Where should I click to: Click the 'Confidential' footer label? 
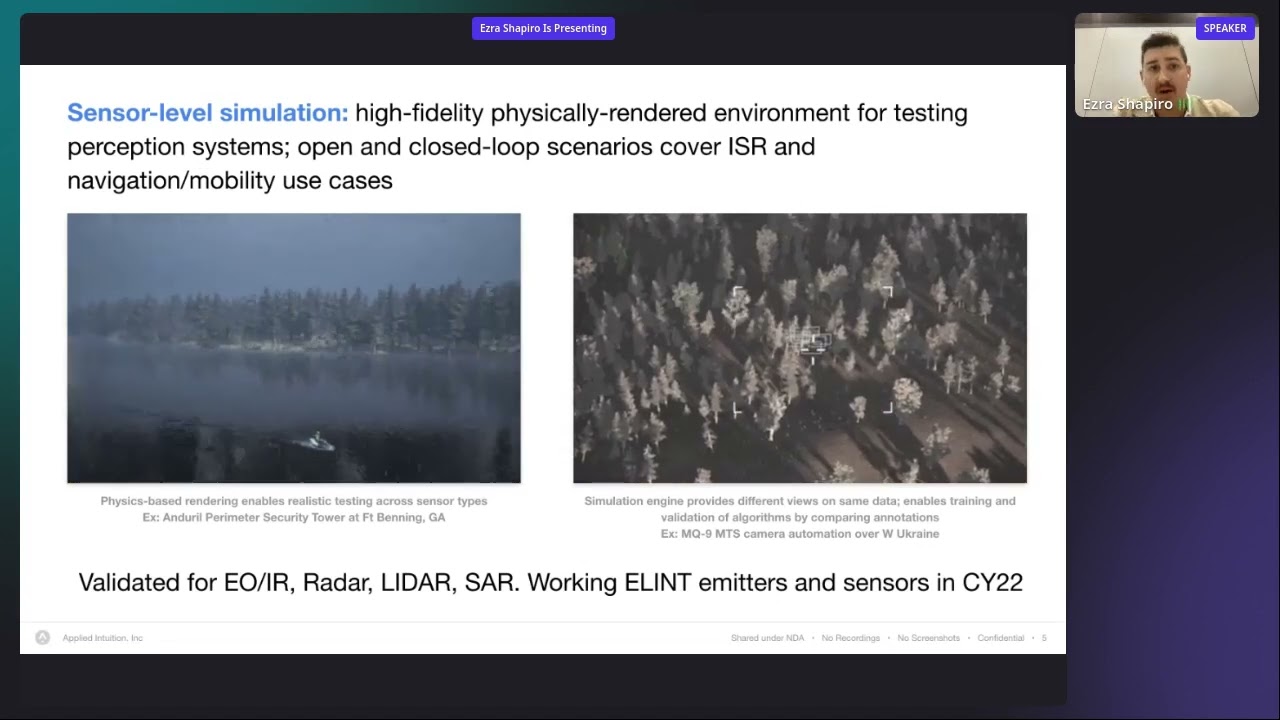[x=1001, y=638]
